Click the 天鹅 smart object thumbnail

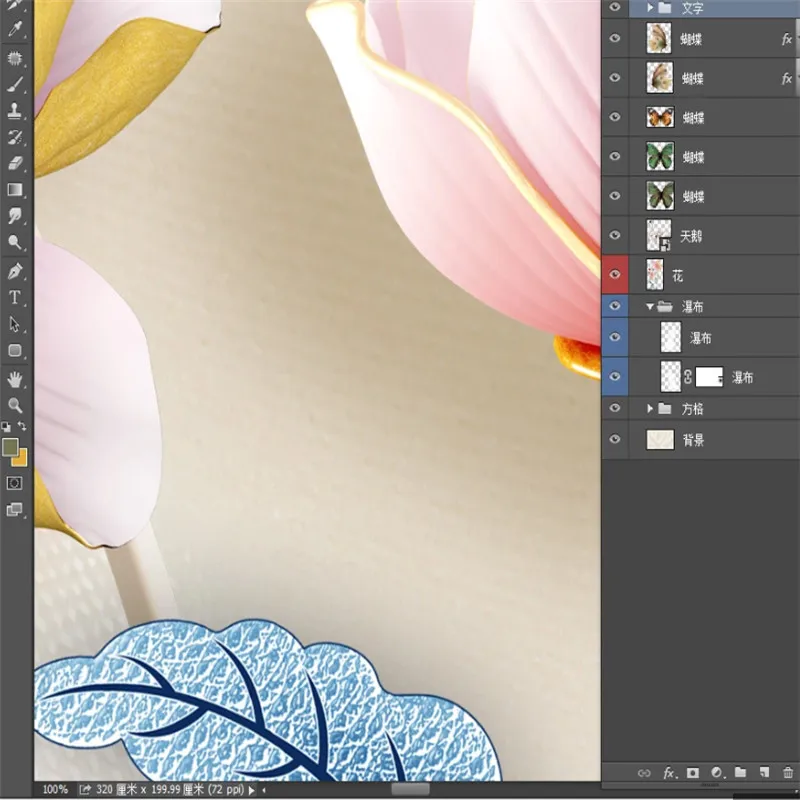(x=659, y=235)
